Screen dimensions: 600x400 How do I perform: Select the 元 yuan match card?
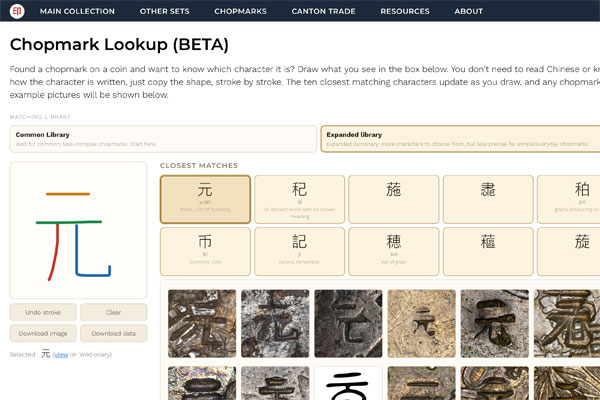click(x=205, y=199)
